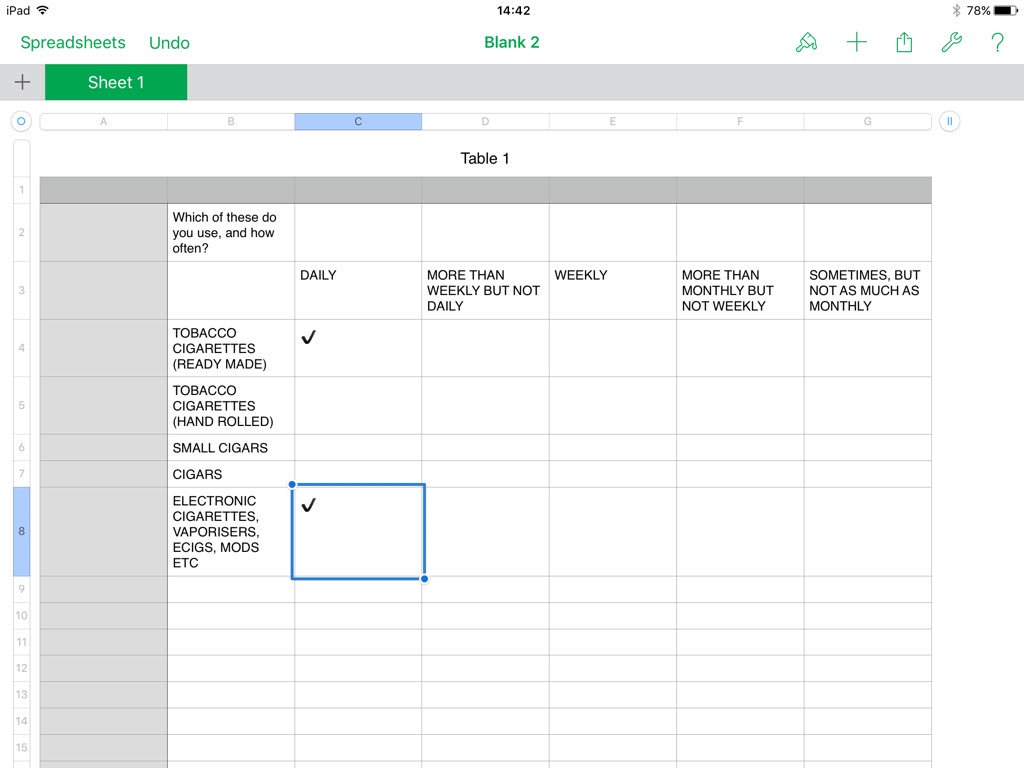The width and height of the screenshot is (1024, 768).
Task: Tap the Wi-Fi status icon
Action: [43, 10]
